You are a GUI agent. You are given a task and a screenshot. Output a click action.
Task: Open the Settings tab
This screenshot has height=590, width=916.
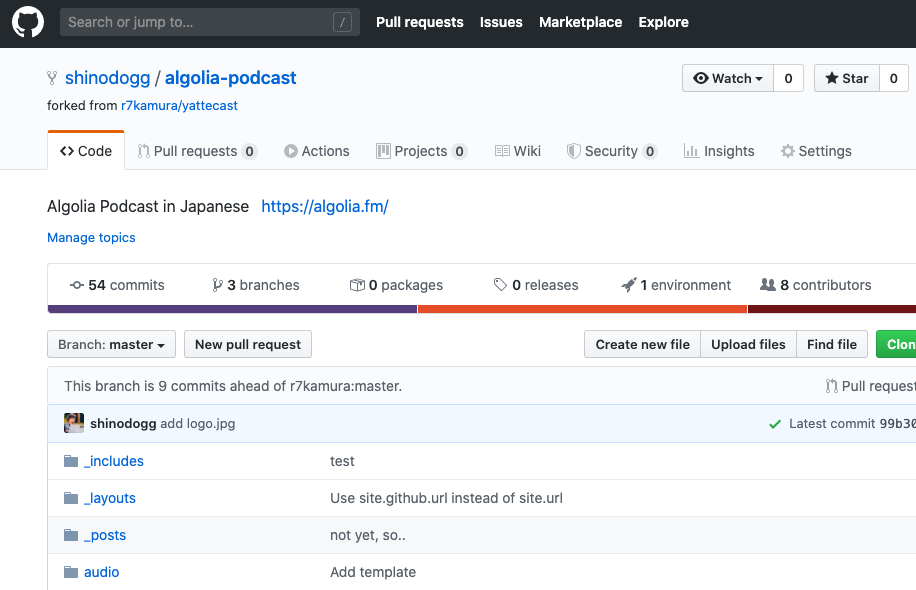click(816, 151)
